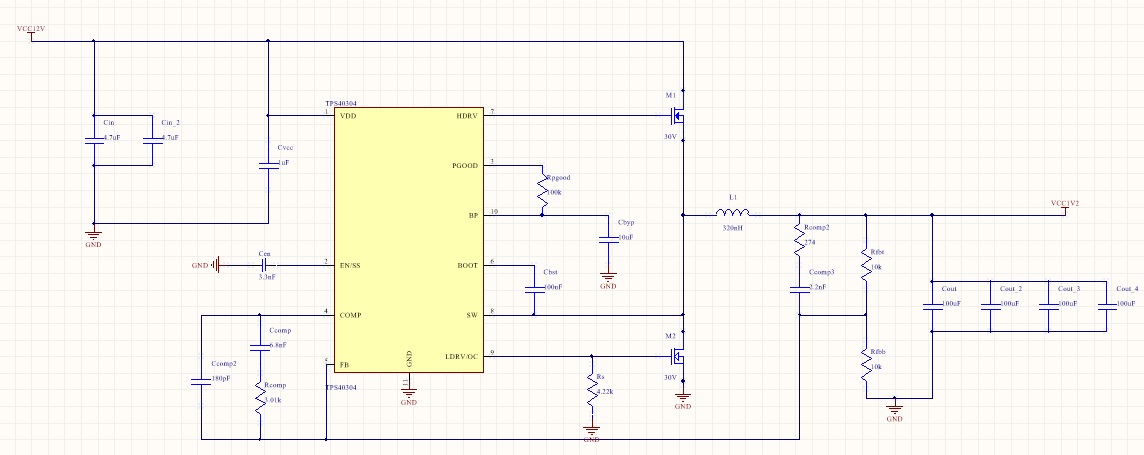Viewport: 1144px width, 455px height.
Task: Select the Rs resistor symbol
Action: [591, 392]
